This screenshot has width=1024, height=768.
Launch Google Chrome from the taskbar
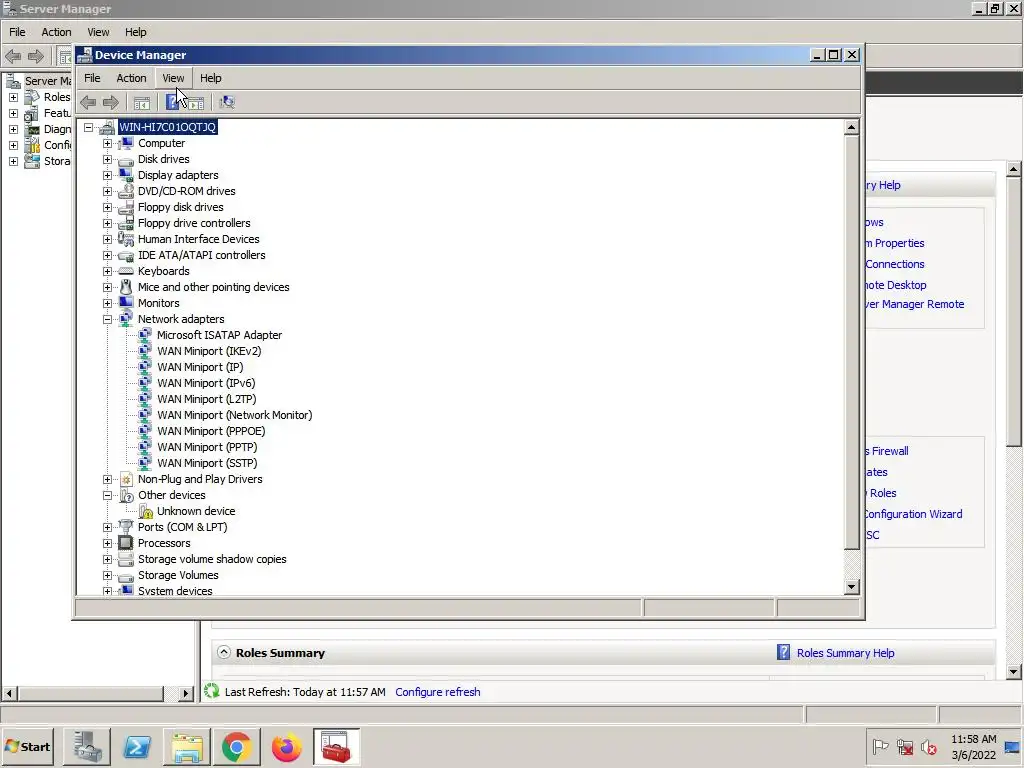(236, 746)
